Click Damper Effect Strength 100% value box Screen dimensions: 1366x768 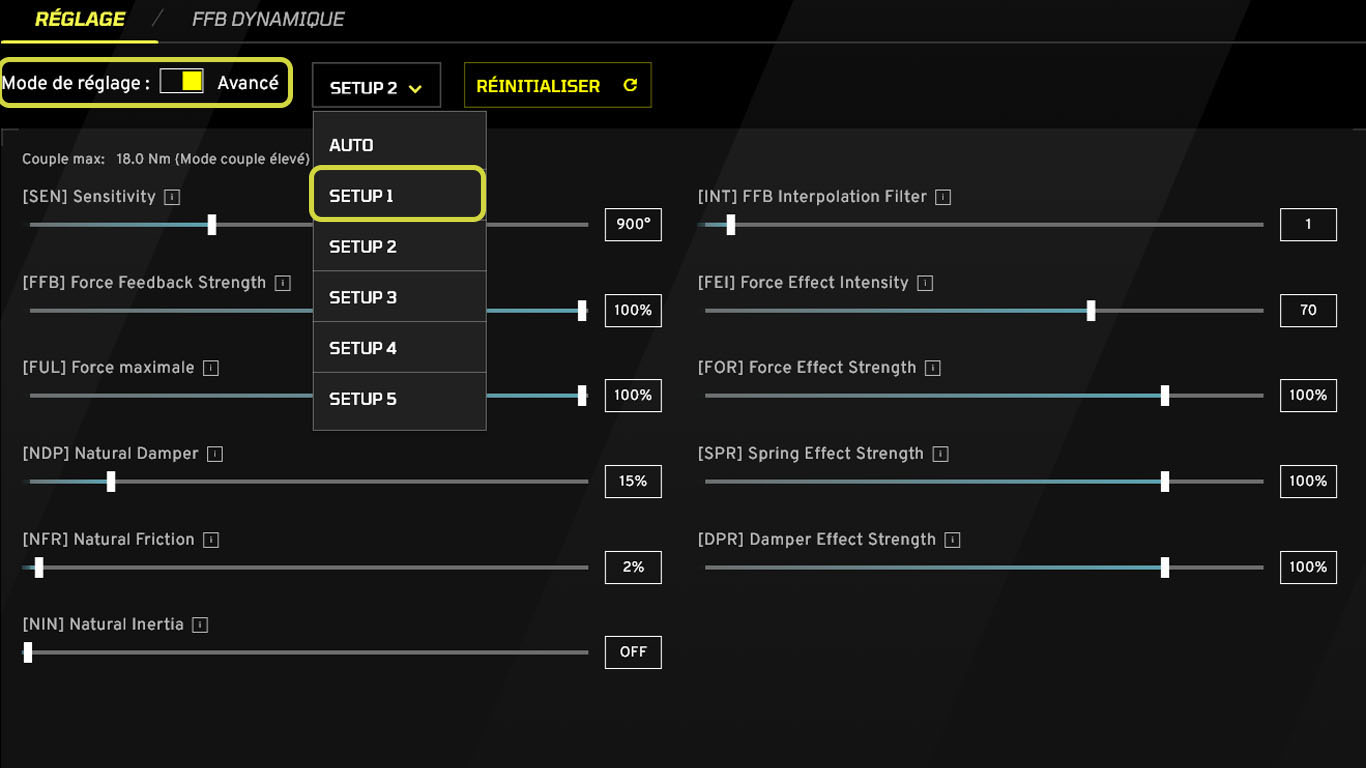[x=1308, y=567]
